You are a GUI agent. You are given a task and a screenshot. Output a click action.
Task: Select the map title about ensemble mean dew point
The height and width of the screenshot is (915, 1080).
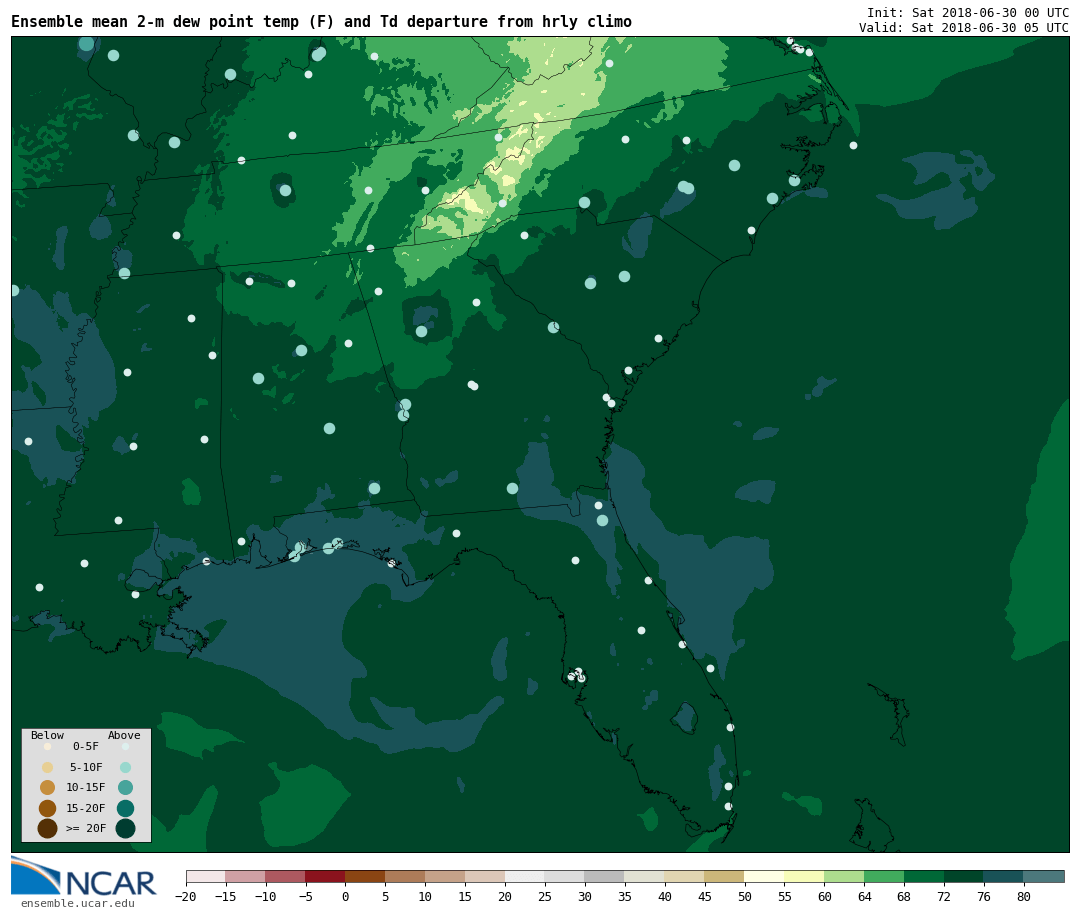[321, 22]
